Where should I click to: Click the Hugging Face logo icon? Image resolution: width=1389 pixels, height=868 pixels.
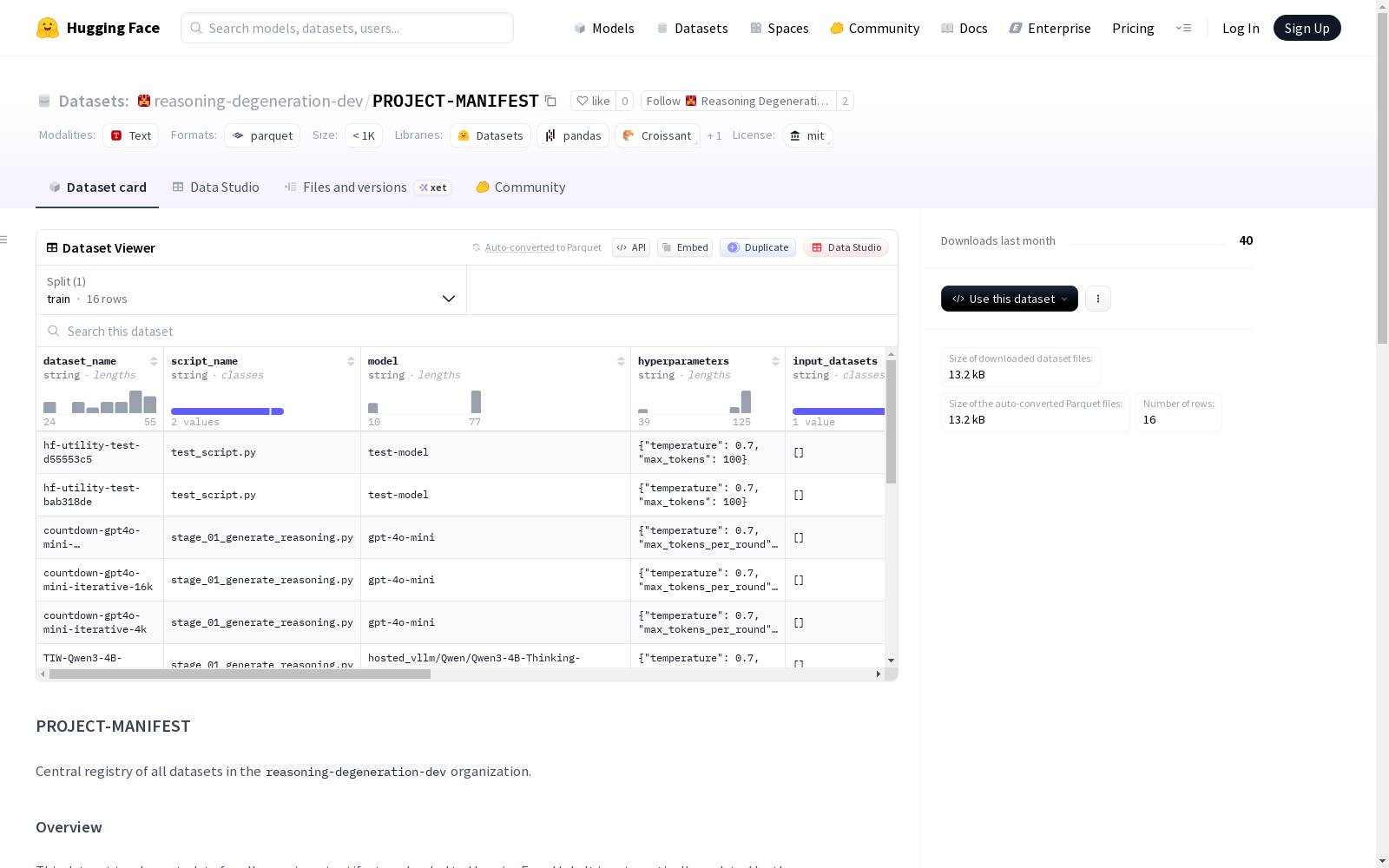click(x=48, y=28)
